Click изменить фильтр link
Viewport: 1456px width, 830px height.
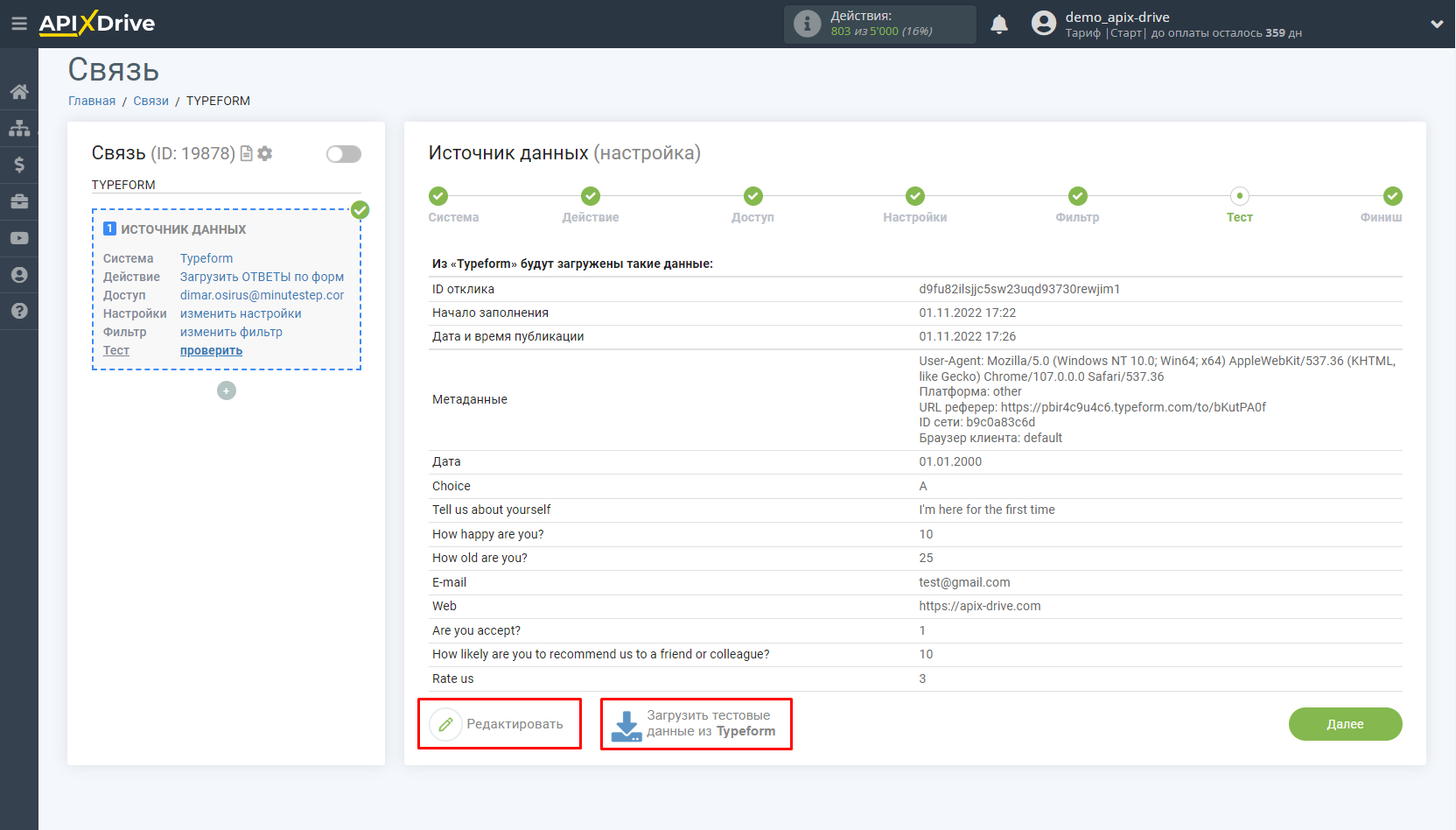pyautogui.click(x=231, y=332)
